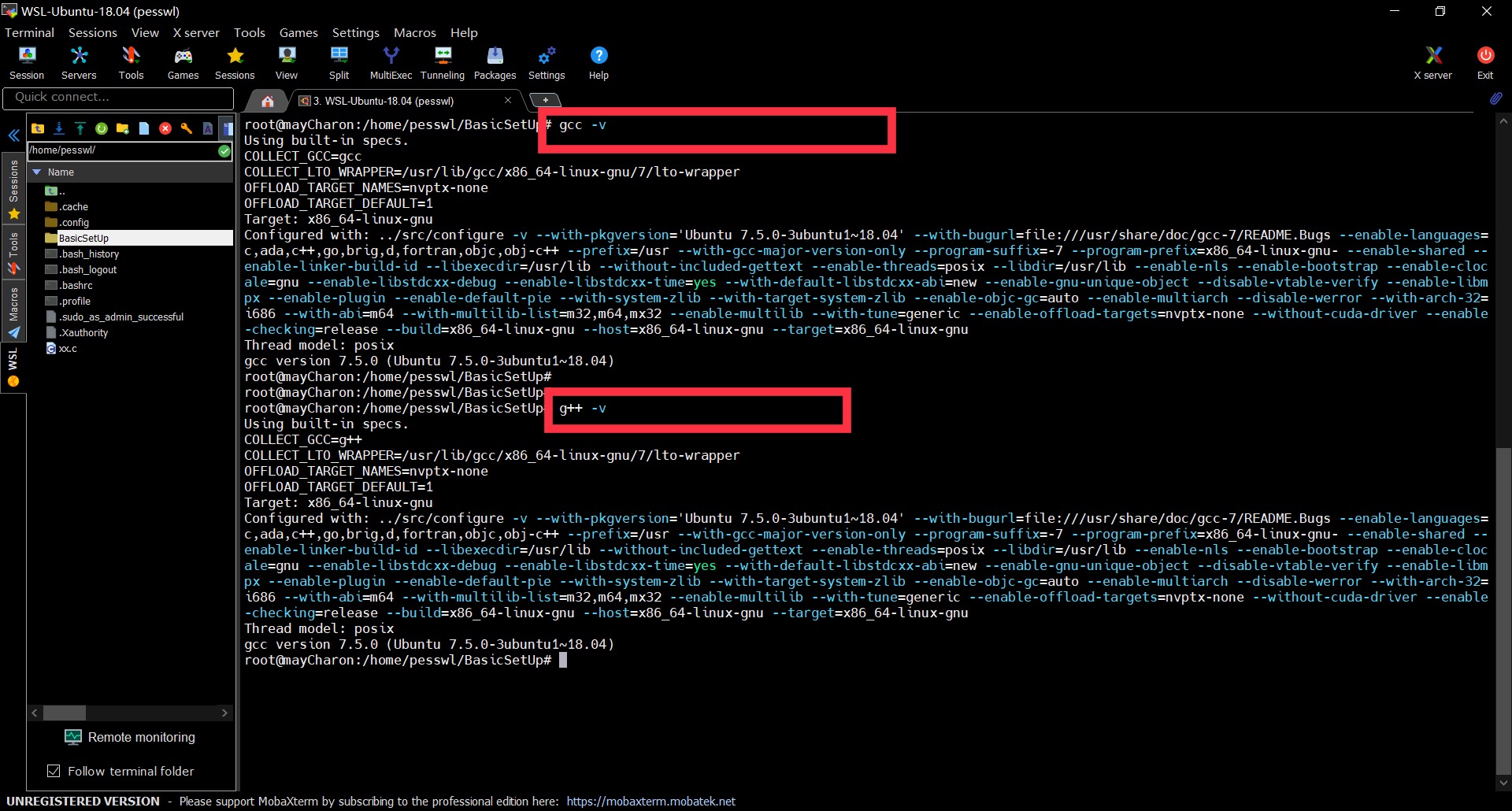Collapse the sidebar with the double chevron
The width and height of the screenshot is (1512, 811).
coord(13,135)
